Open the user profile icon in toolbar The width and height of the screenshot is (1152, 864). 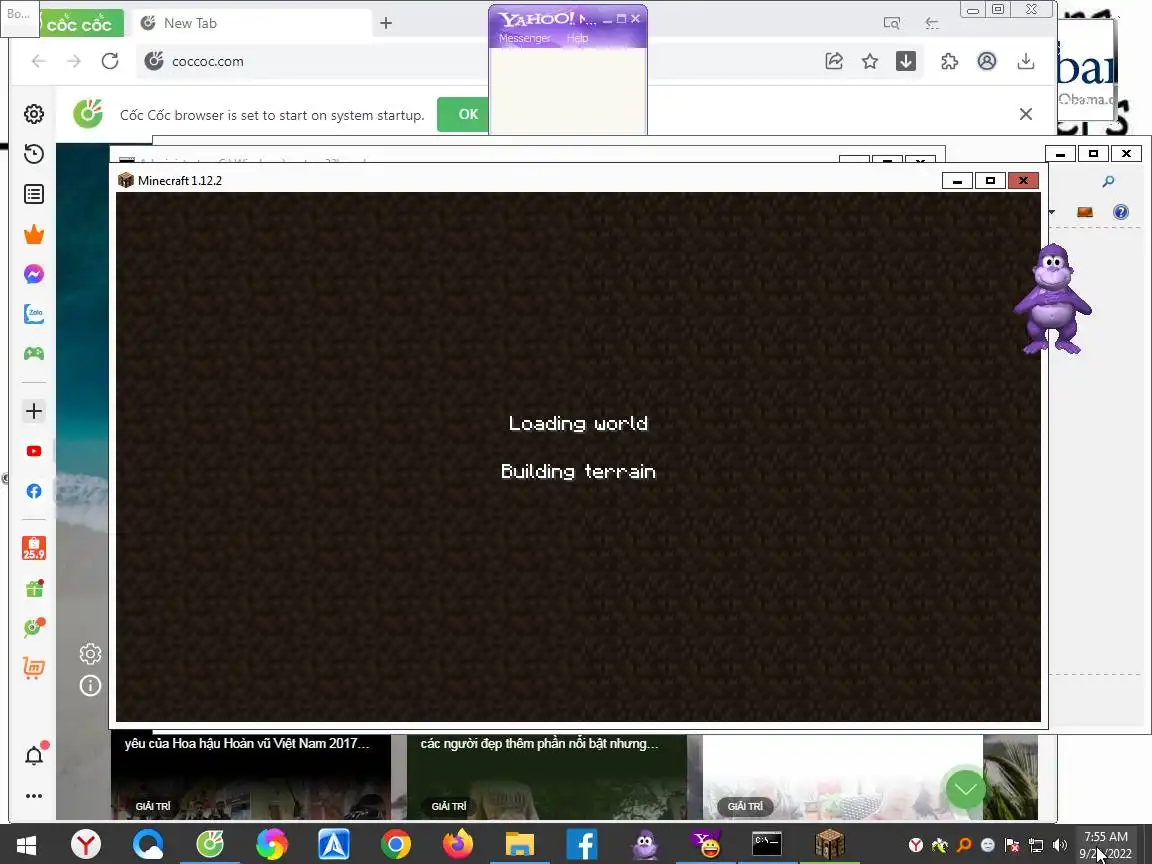[987, 61]
